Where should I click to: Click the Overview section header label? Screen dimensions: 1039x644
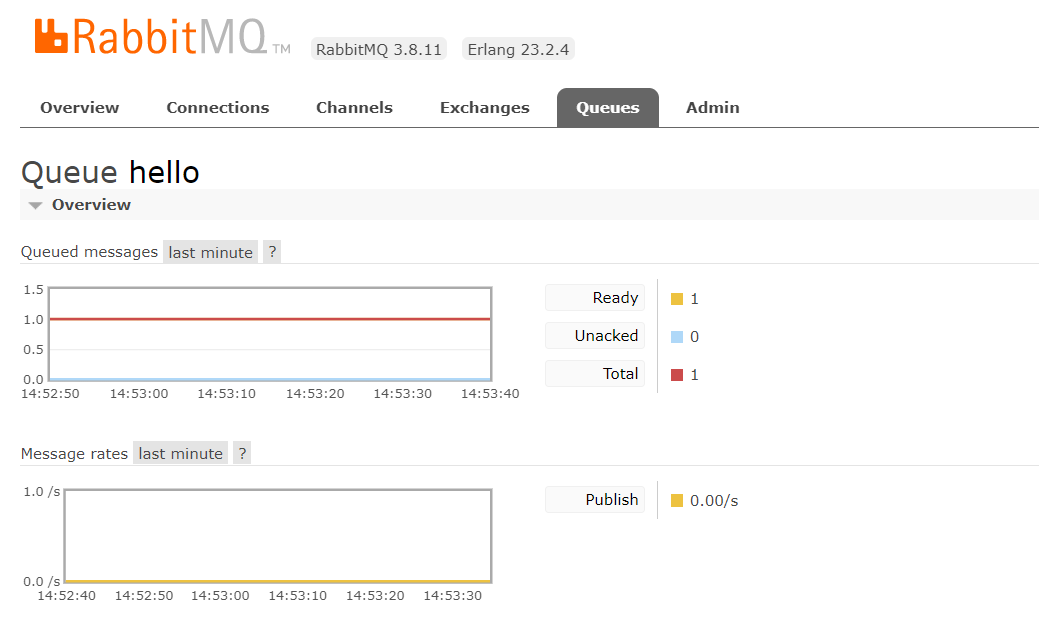[91, 205]
